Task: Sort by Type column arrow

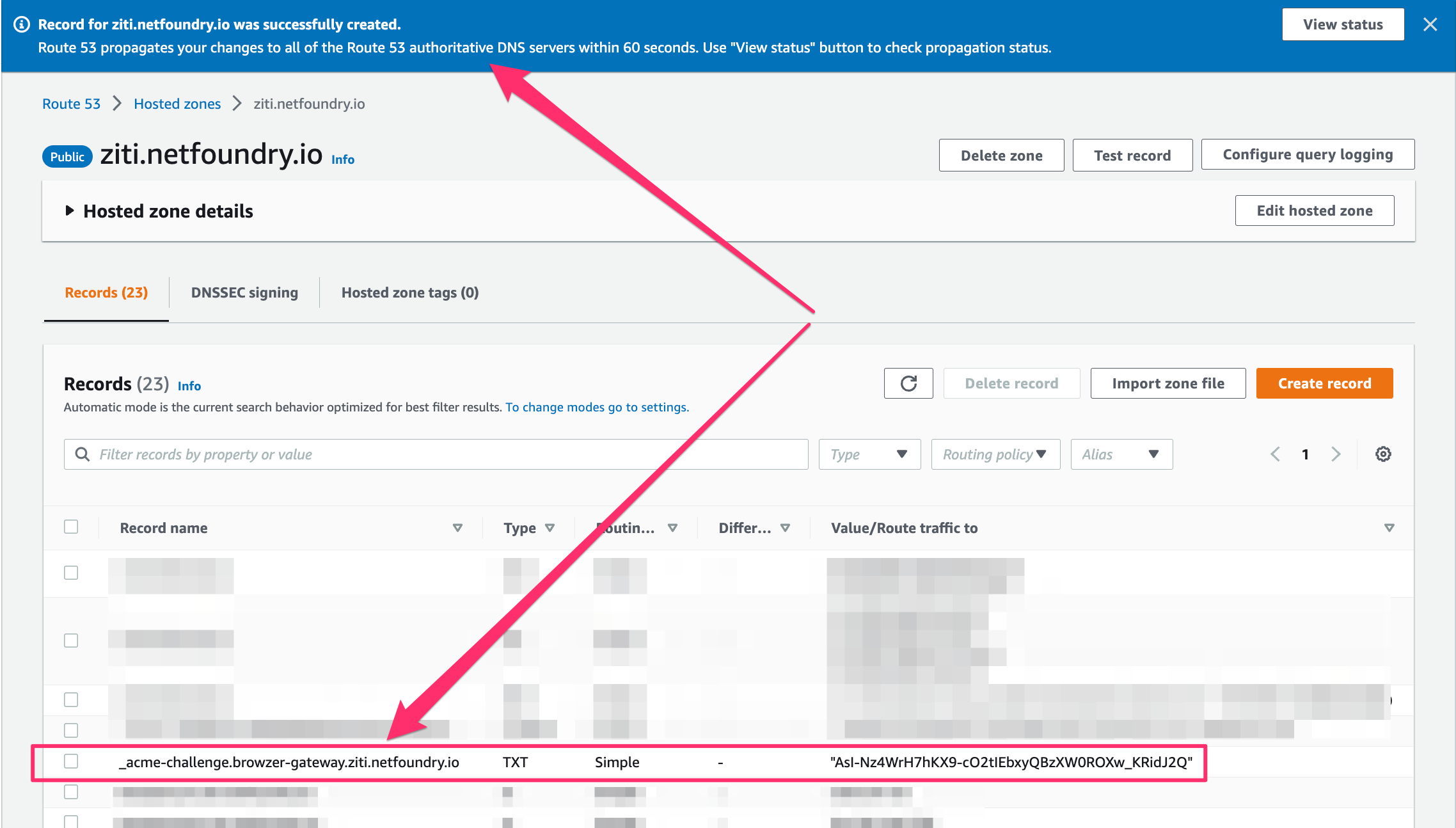Action: [550, 528]
